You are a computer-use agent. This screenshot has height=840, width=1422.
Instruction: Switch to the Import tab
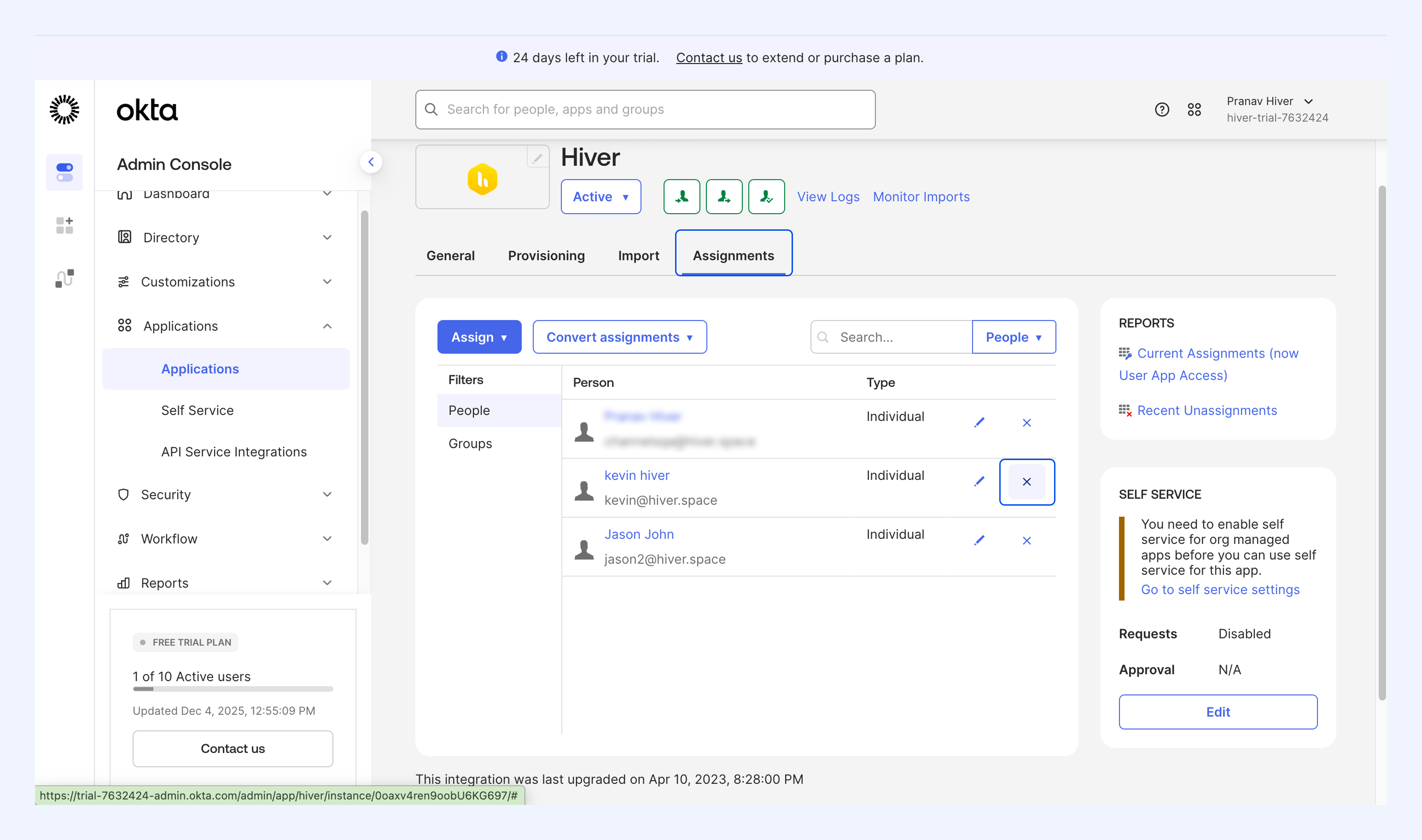coord(638,255)
